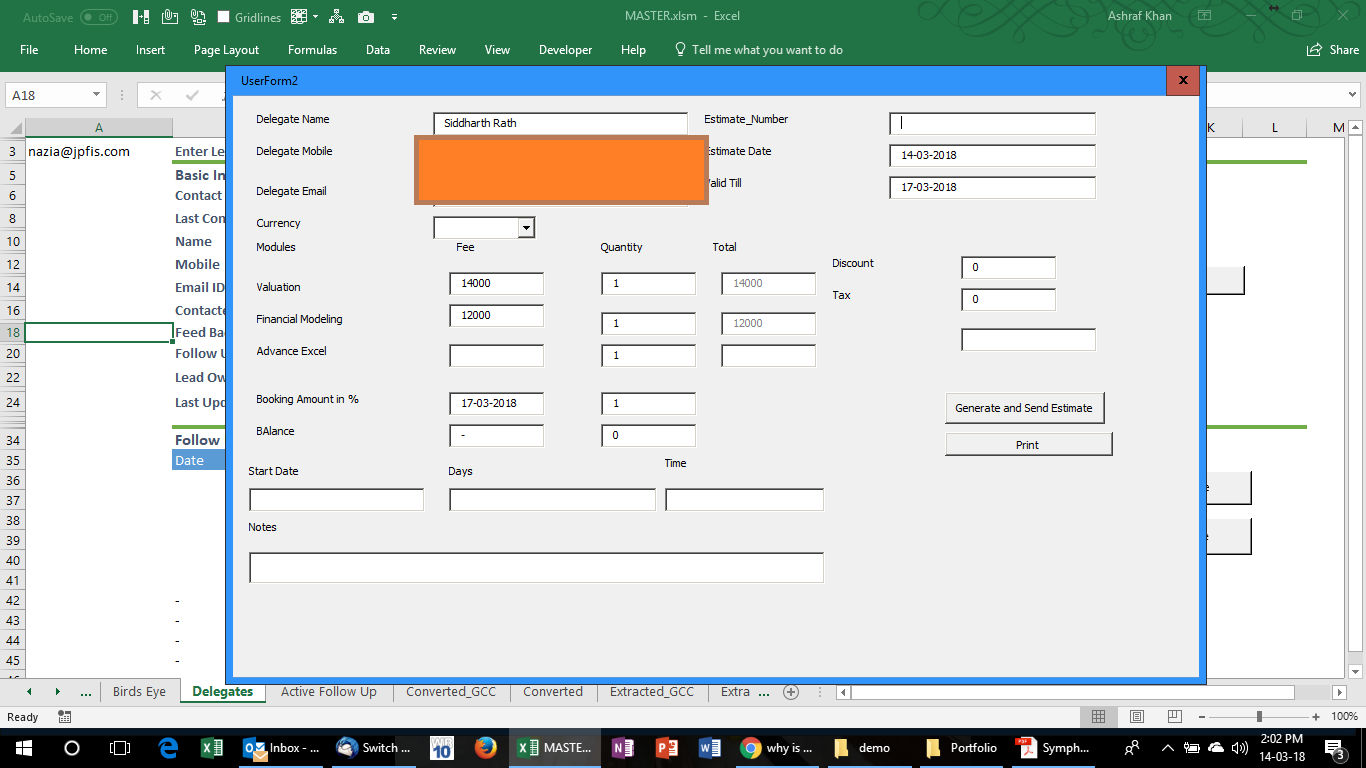1366x768 pixels.
Task: Open the OneNote icon on the taskbar
Action: [622, 747]
